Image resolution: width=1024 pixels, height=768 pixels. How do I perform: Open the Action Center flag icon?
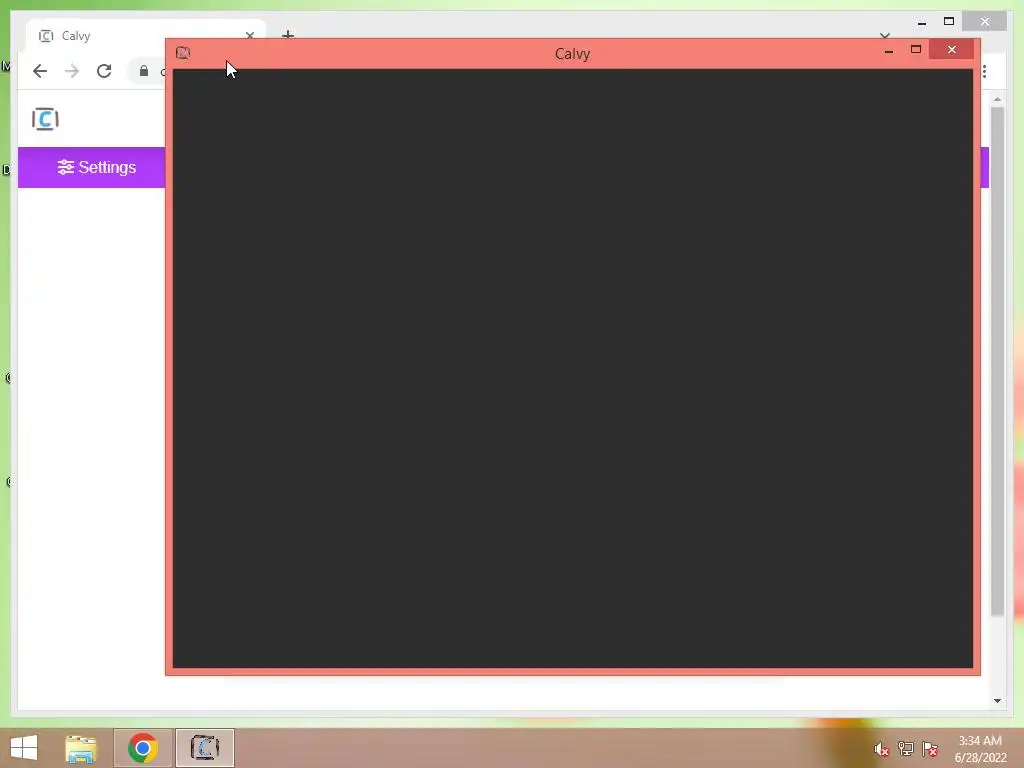click(x=930, y=748)
